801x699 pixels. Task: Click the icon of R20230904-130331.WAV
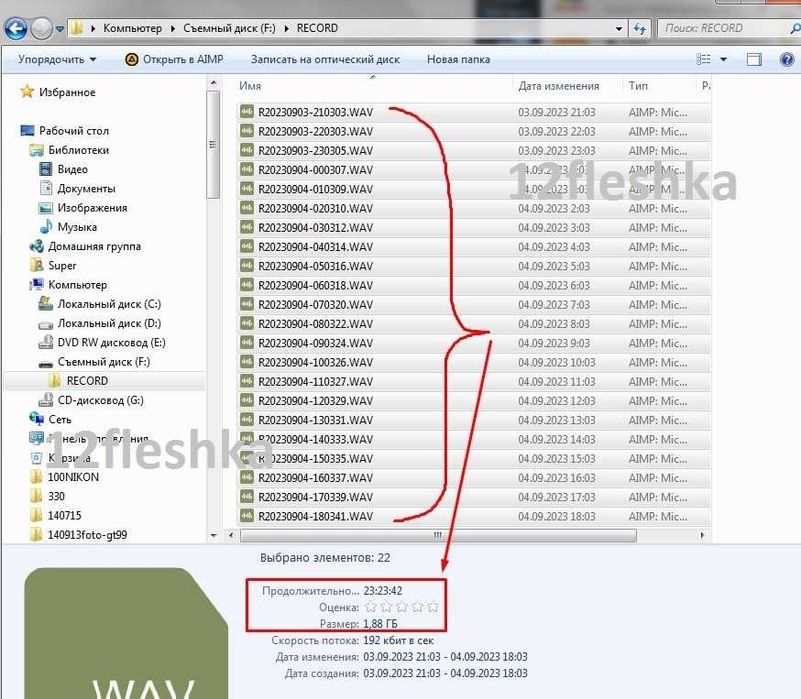coord(247,420)
